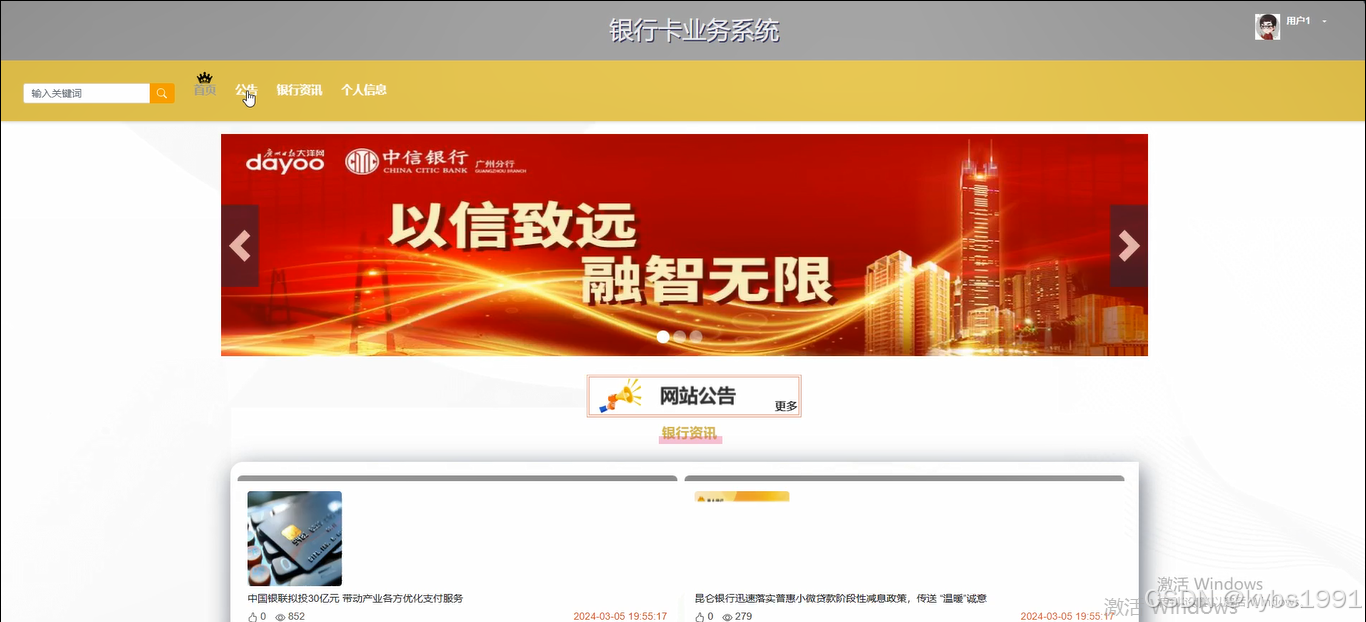Click the view-count eye icon beside 852
This screenshot has height=622, width=1366.
(280, 617)
